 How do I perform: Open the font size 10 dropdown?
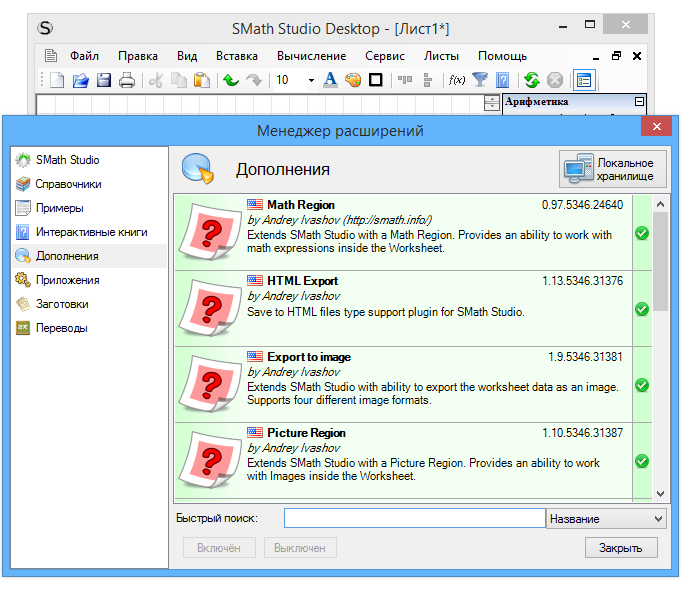point(311,80)
